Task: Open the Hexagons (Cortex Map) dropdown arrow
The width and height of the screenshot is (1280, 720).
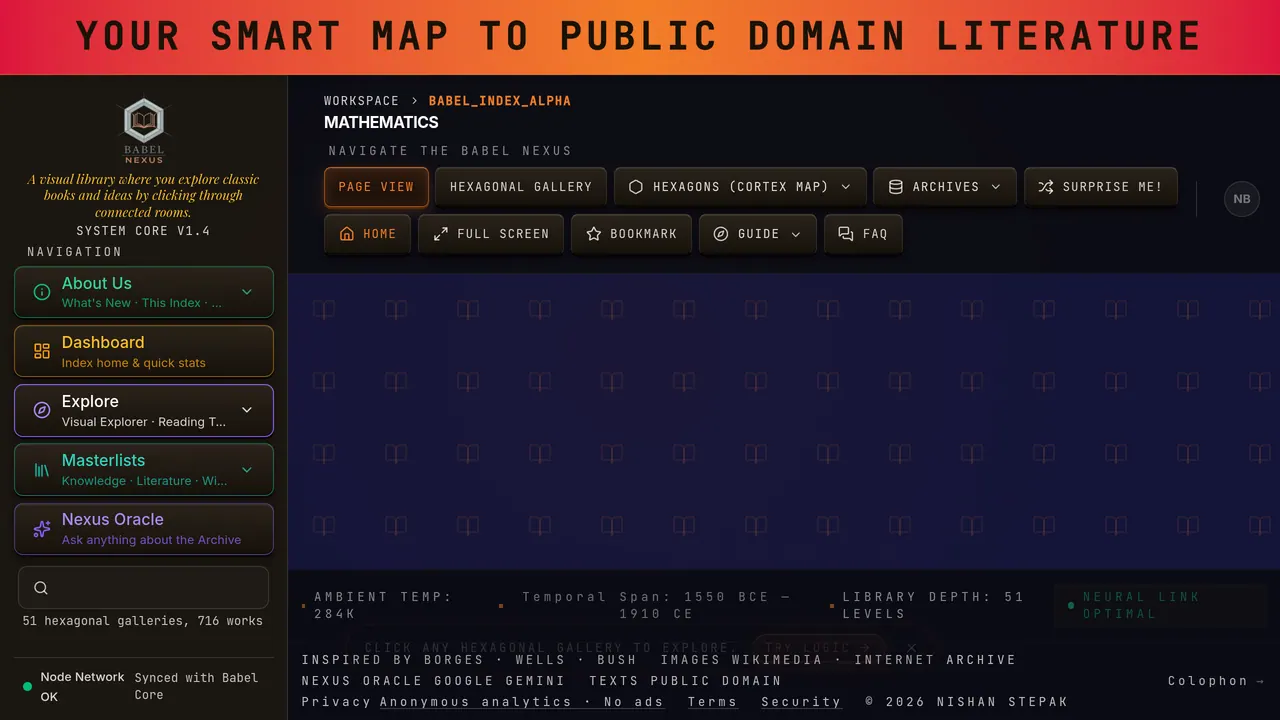Action: tap(846, 187)
